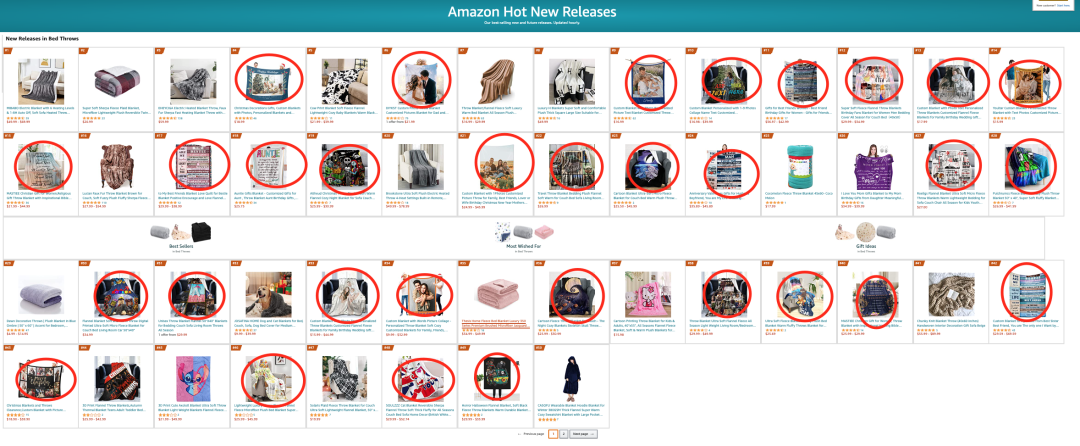Screen dimensions: 1080x446
Task: Select the wedding couple photo blanket thumbnail
Action: click(x=419, y=81)
